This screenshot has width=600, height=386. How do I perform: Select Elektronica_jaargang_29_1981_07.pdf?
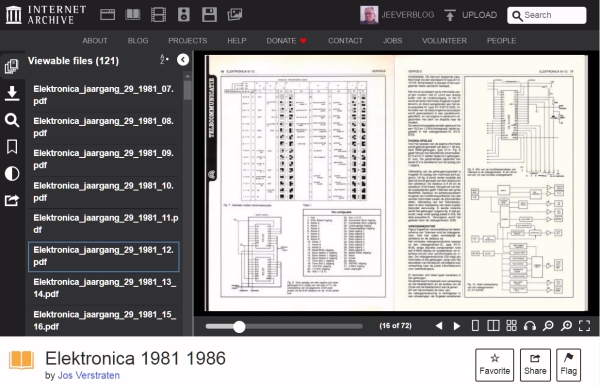coord(104,95)
